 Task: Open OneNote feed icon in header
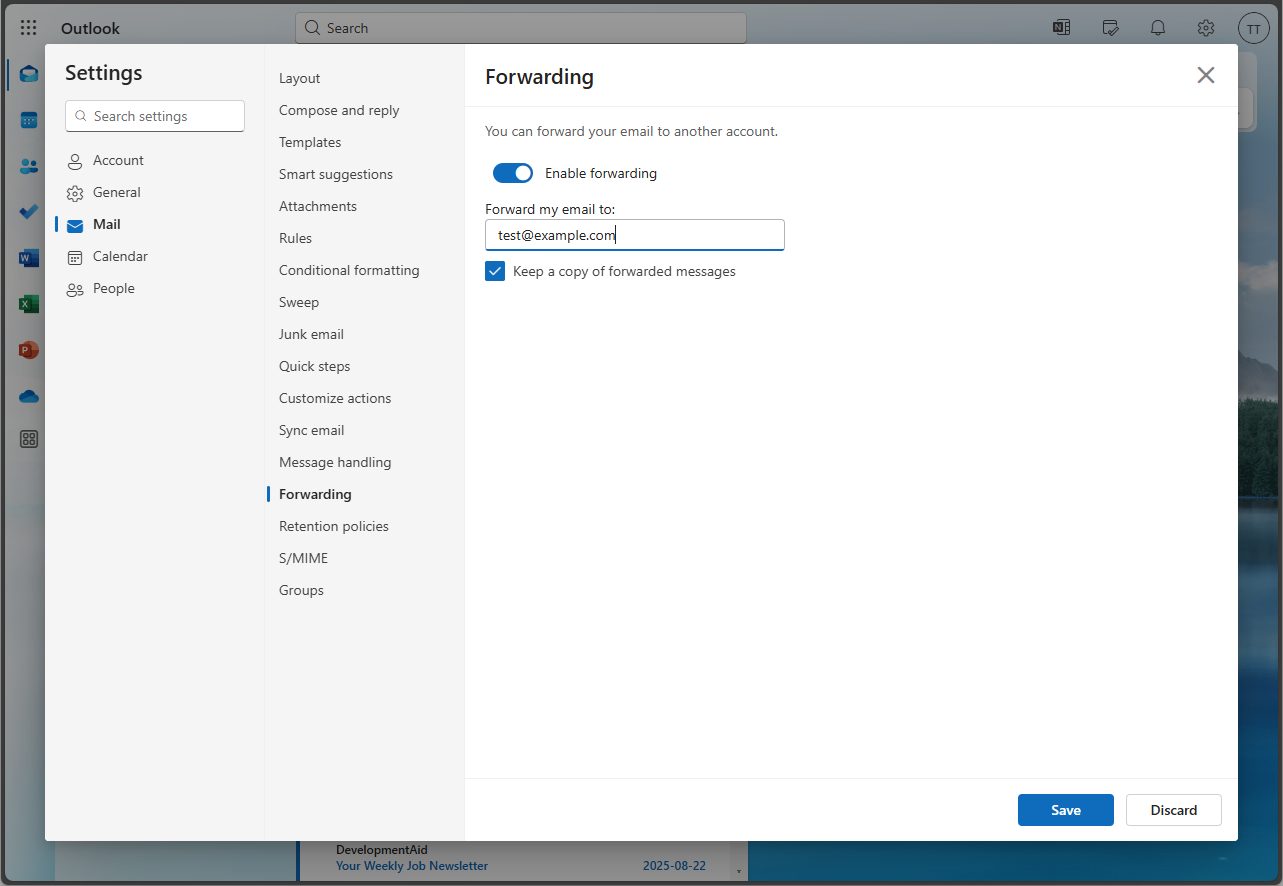[x=1061, y=28]
